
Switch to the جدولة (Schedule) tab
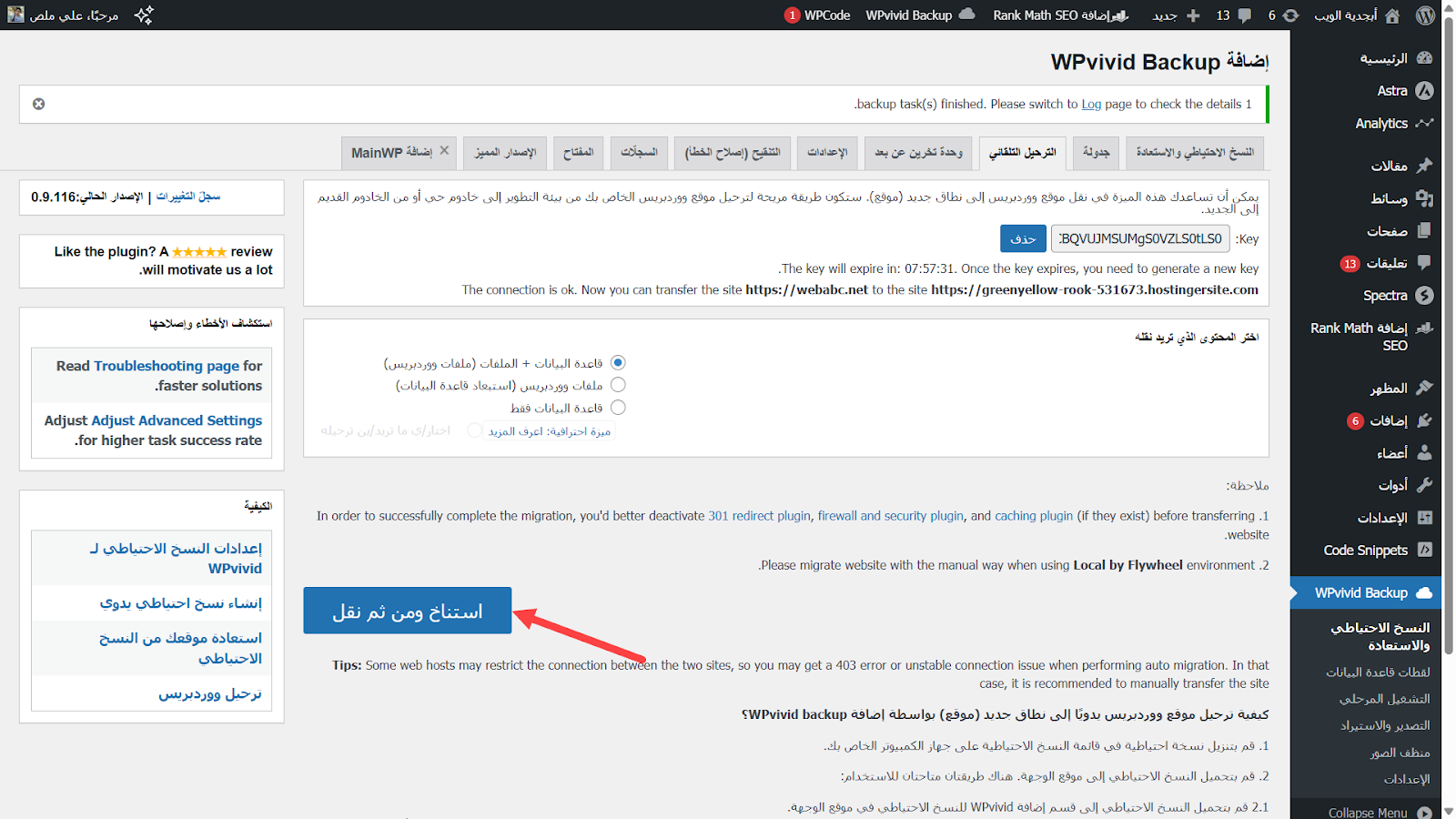[1096, 153]
